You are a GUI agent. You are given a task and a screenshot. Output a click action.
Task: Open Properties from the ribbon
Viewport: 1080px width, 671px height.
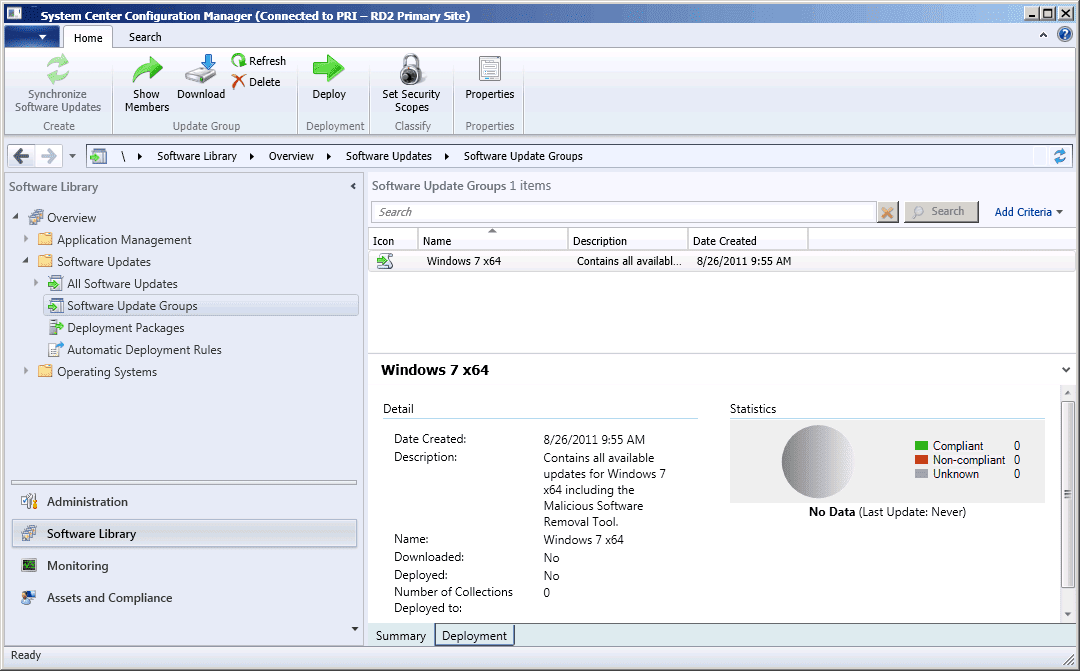click(490, 77)
